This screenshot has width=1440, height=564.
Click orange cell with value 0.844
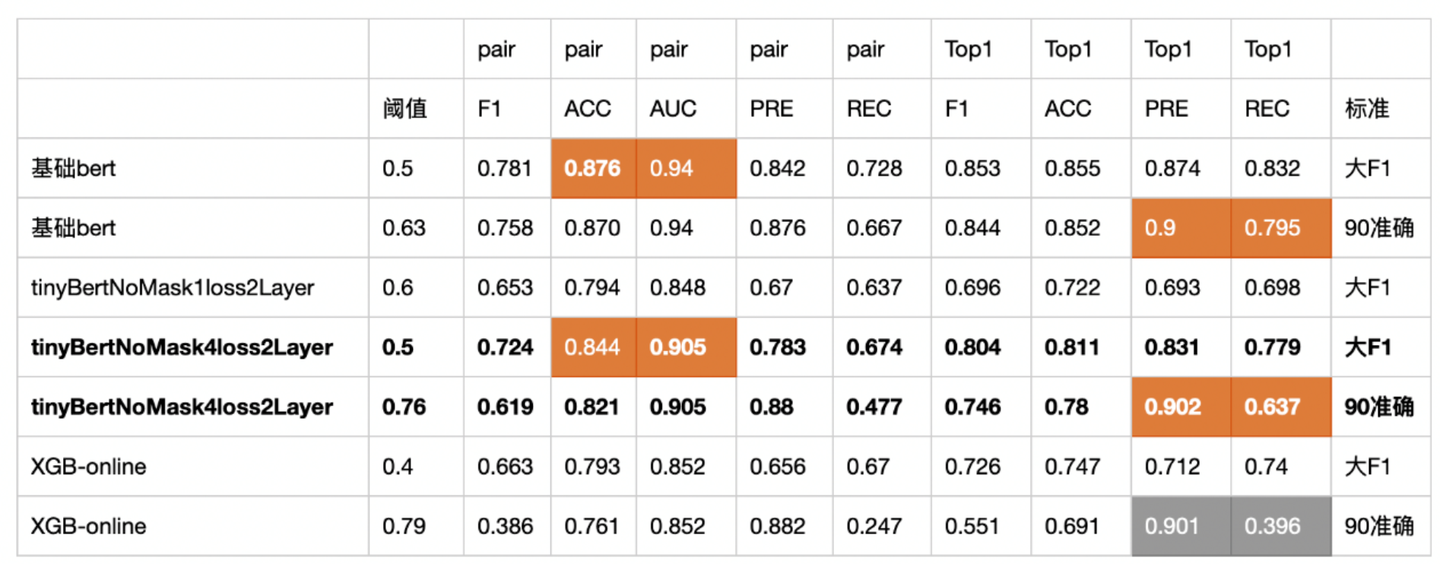[x=593, y=347]
